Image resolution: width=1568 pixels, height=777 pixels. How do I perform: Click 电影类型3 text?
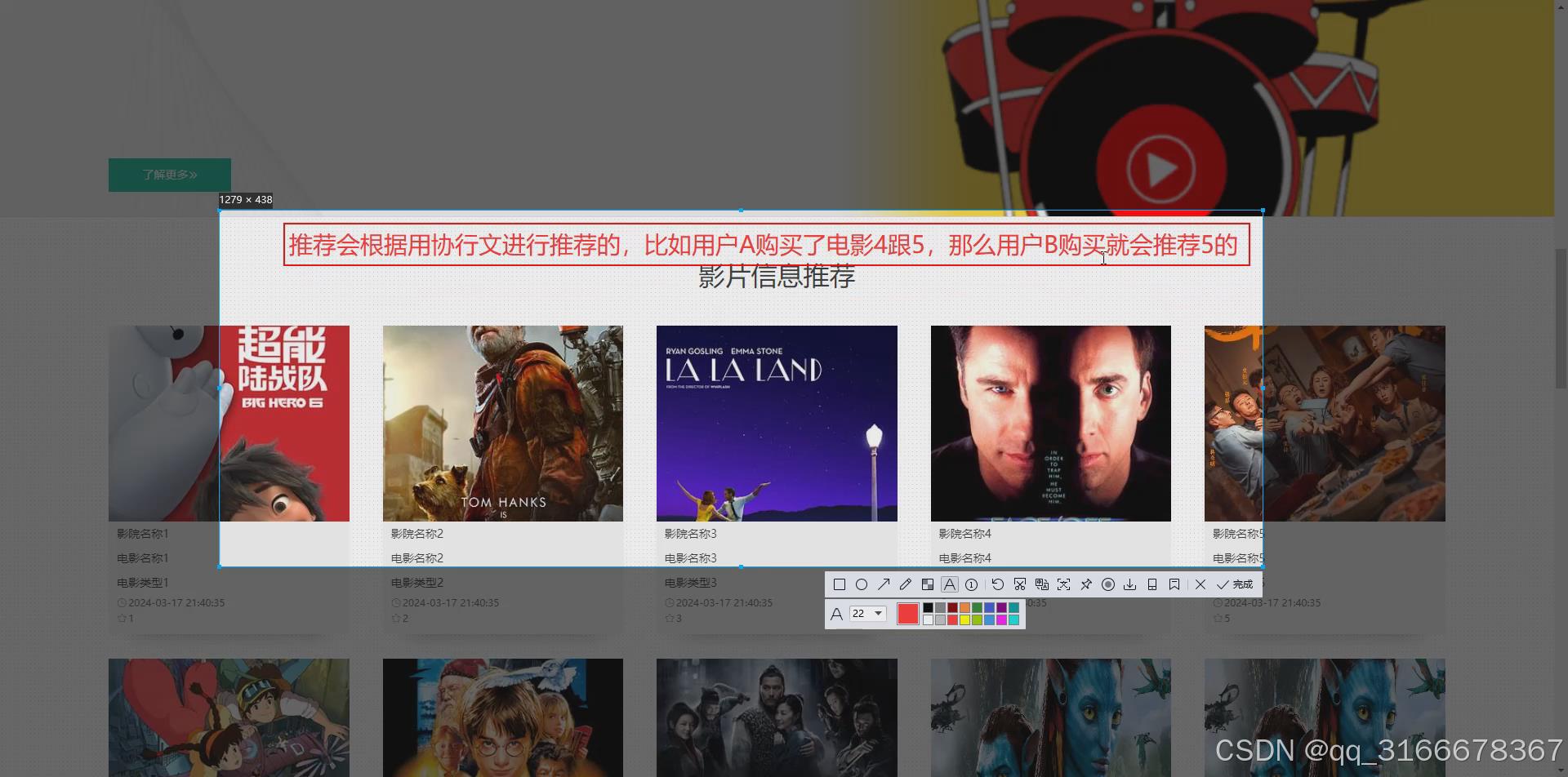point(690,583)
